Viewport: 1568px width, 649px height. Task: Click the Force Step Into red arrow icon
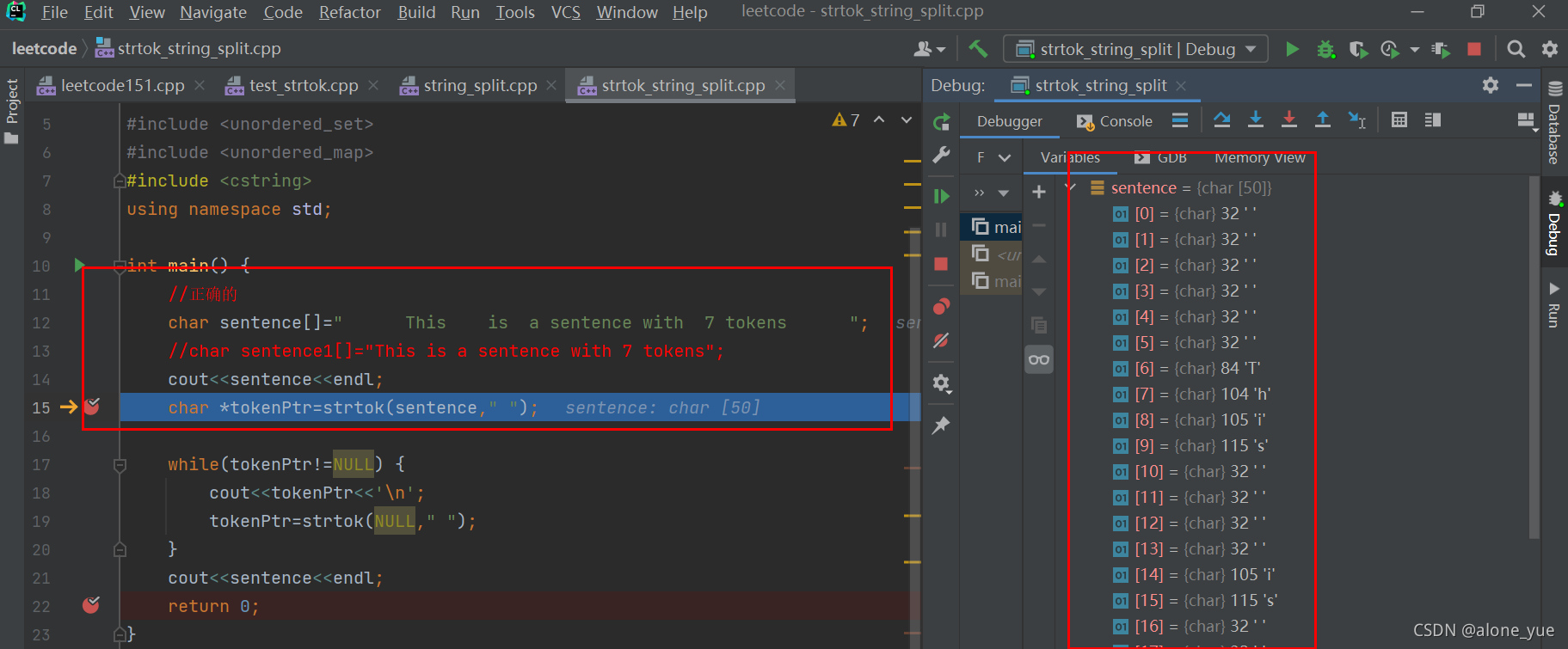click(x=1289, y=120)
